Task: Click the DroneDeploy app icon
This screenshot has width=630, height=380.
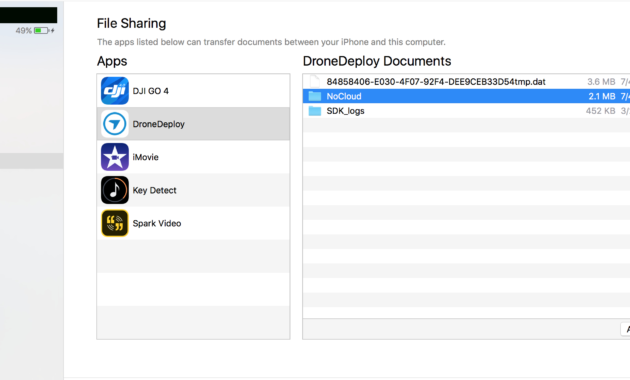Action: point(115,124)
